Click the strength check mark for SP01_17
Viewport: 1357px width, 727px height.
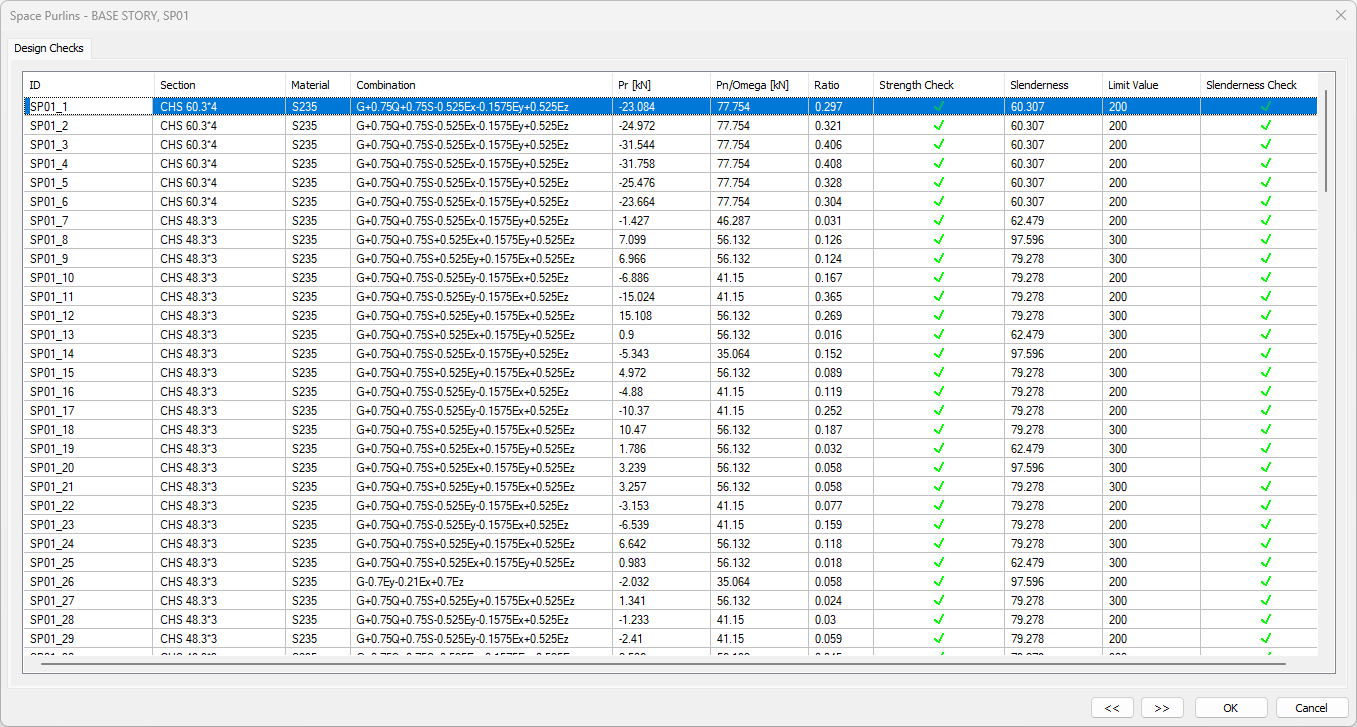(x=938, y=411)
